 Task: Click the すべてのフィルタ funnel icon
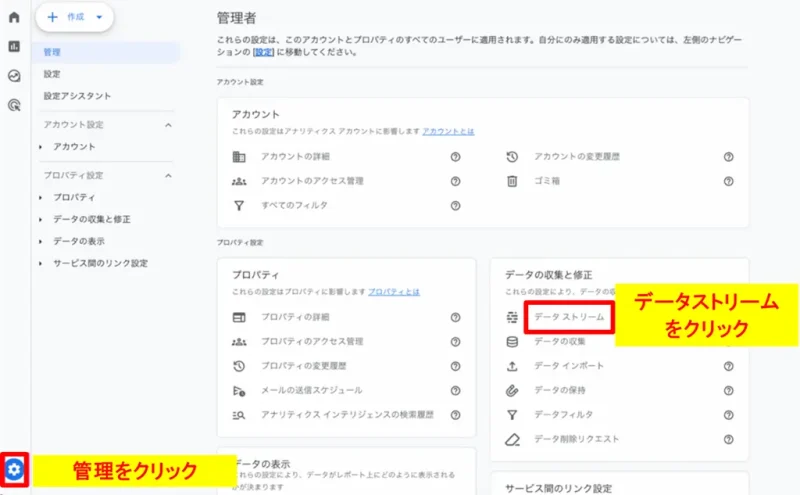click(x=239, y=206)
